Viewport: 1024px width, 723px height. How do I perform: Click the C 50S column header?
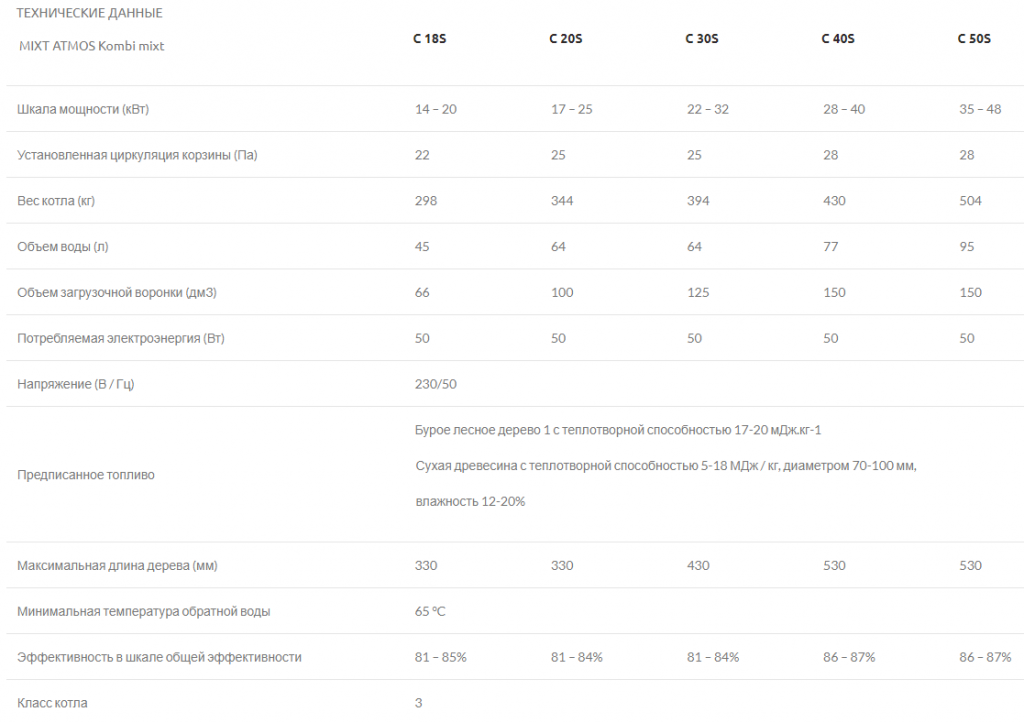point(974,39)
